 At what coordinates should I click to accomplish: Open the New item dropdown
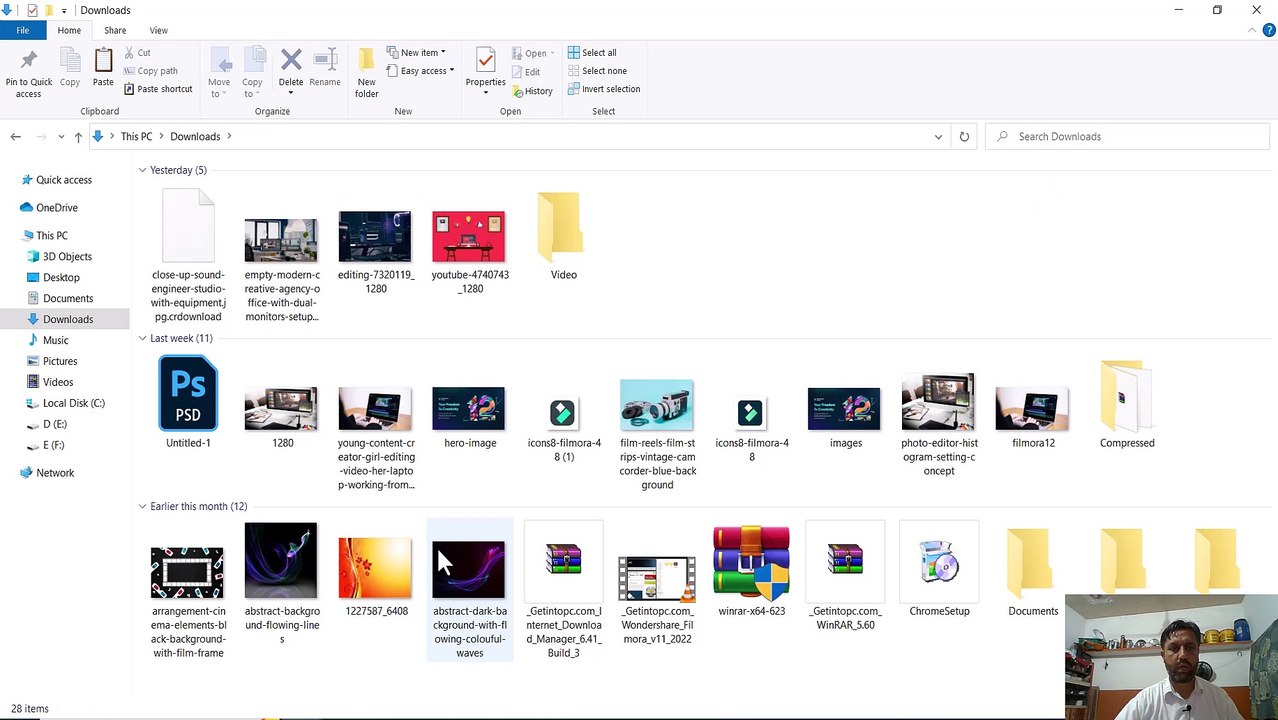[416, 53]
